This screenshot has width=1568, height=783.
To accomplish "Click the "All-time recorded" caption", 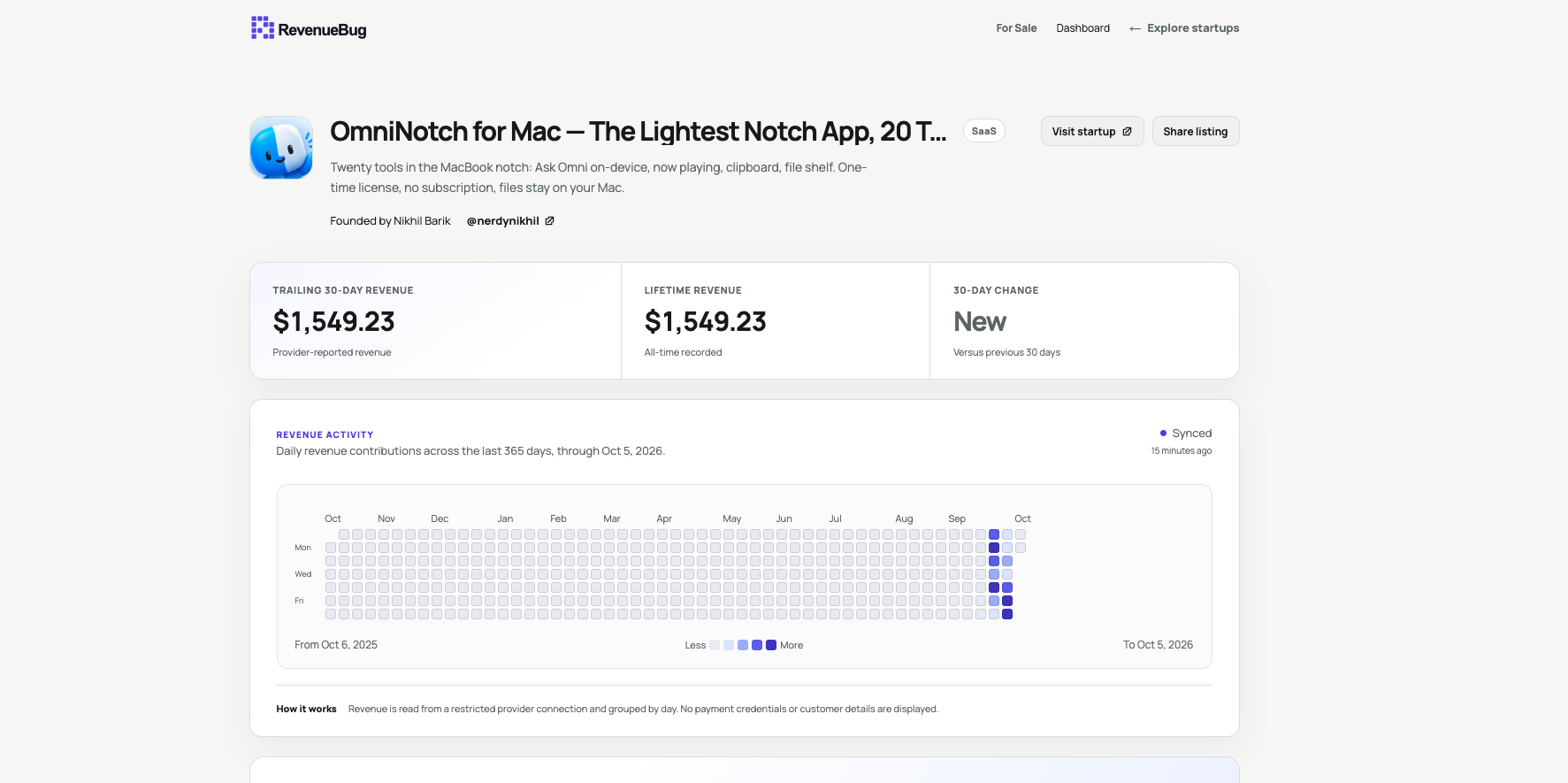I will pyautogui.click(x=683, y=353).
